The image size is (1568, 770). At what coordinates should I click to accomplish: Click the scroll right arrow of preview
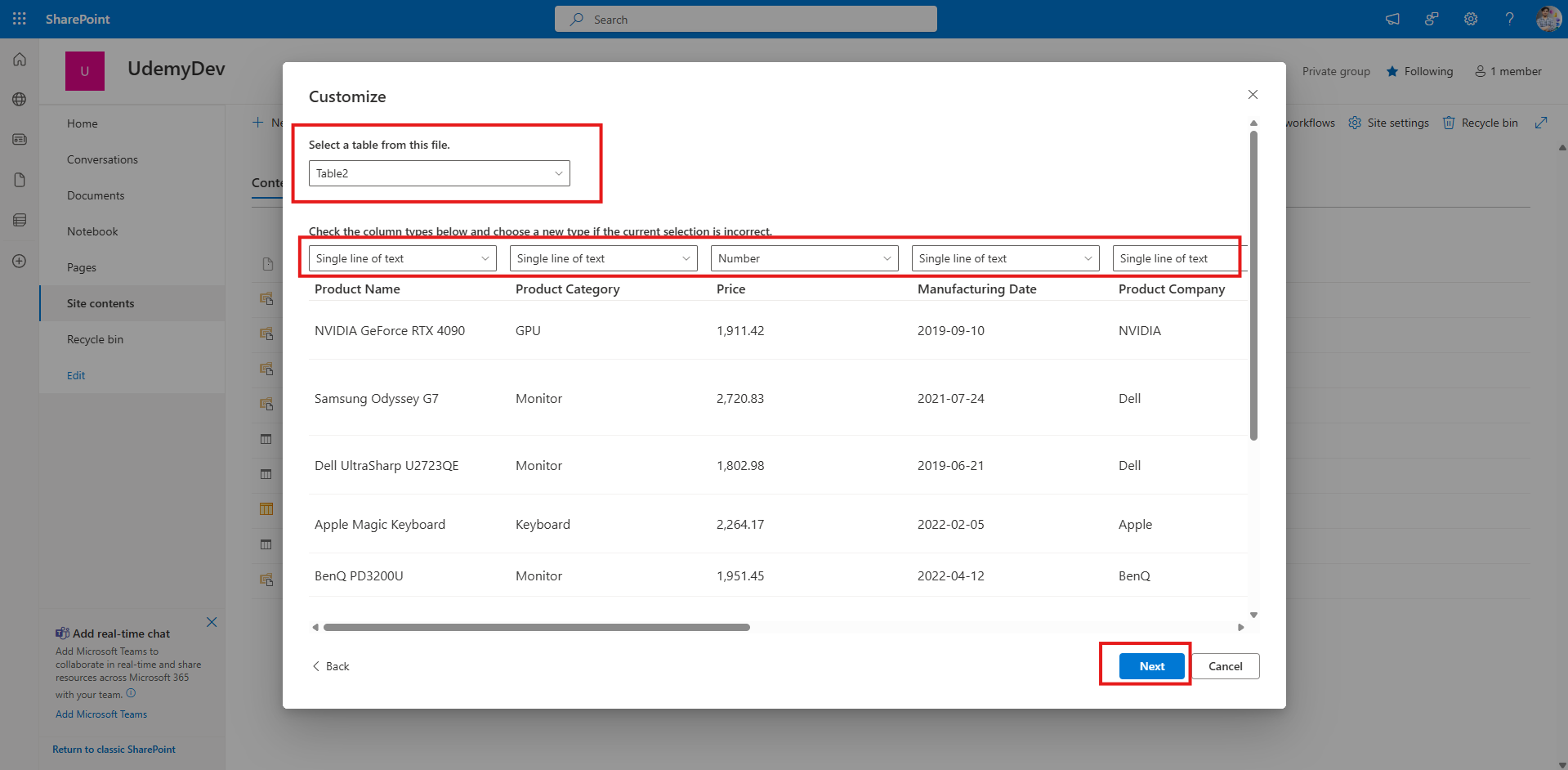(x=1241, y=628)
